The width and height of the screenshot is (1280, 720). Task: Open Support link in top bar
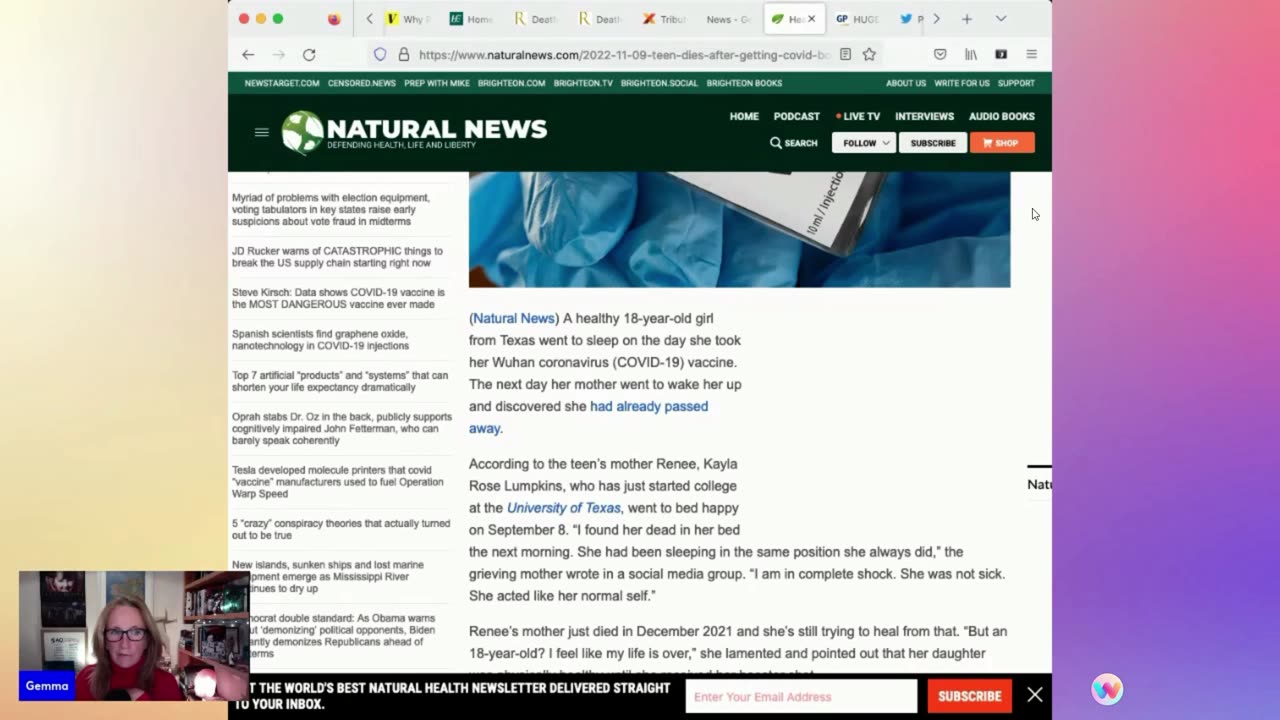point(1016,83)
